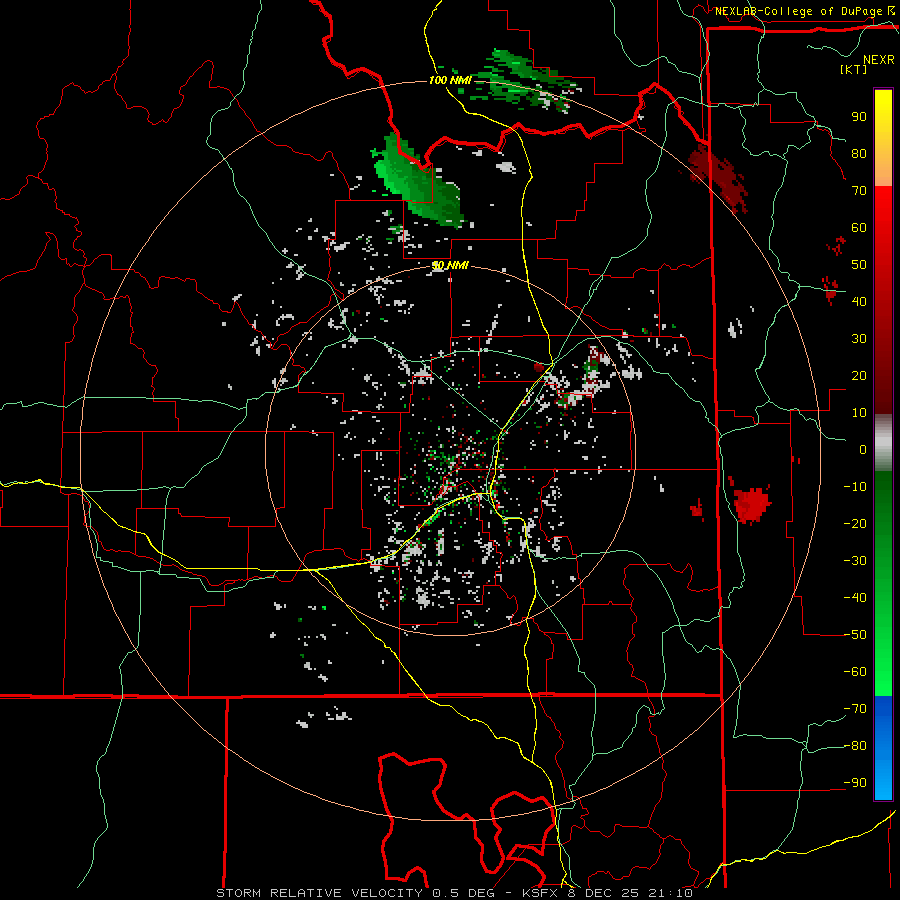
Task: Select the positive 30 legend value
Action: pos(859,339)
